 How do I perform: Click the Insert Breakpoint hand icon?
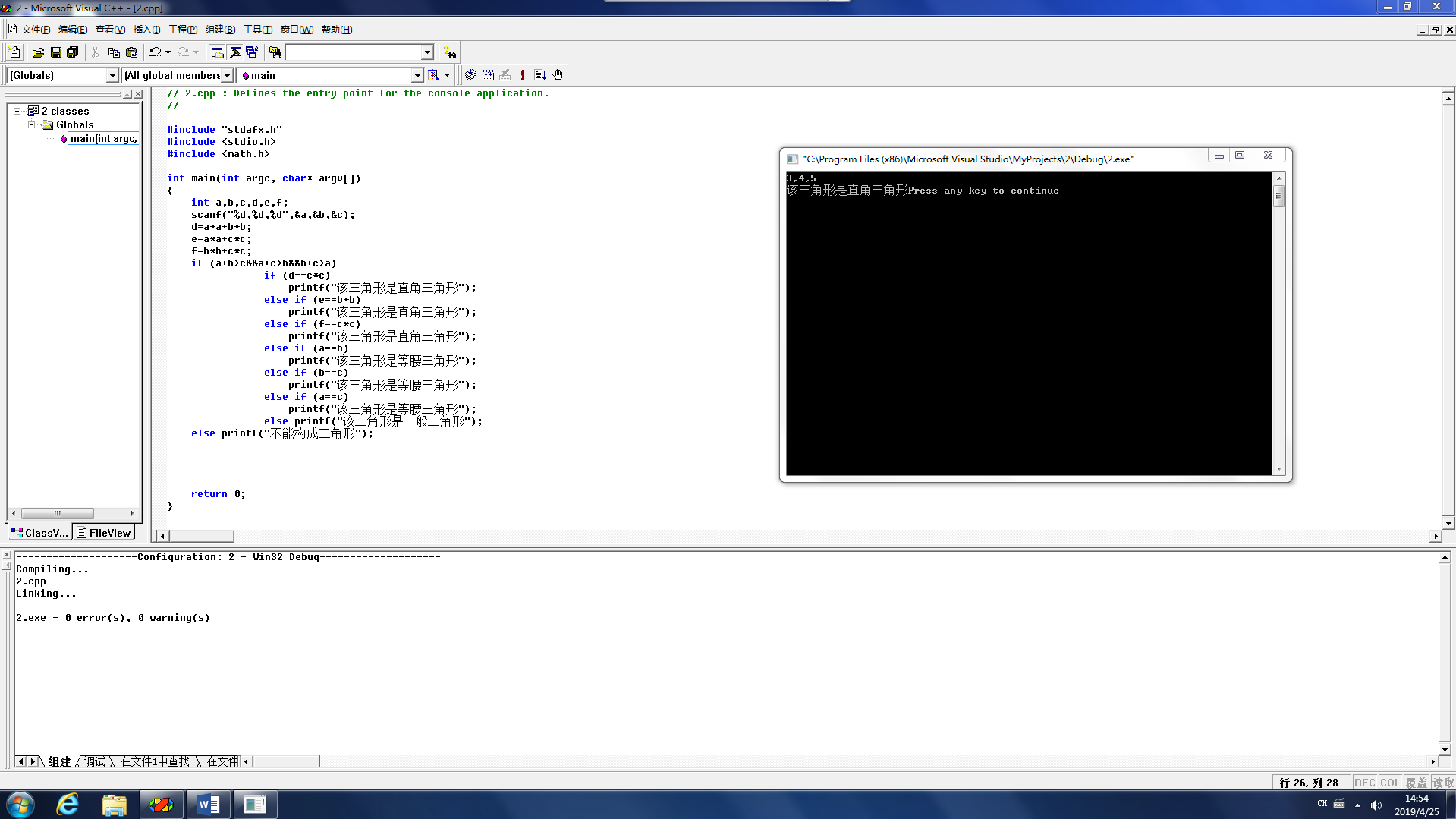pos(558,75)
